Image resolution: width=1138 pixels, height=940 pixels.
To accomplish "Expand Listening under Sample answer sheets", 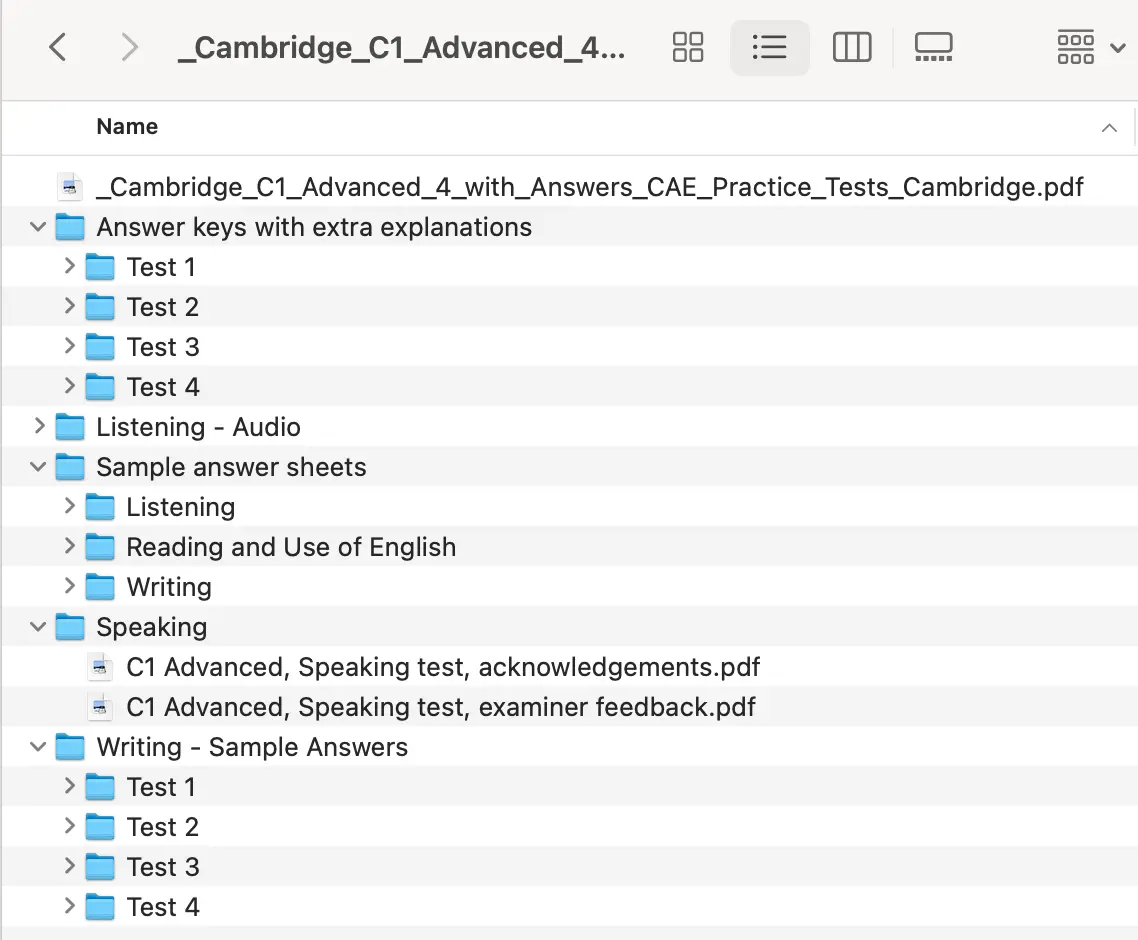I will click(x=69, y=505).
